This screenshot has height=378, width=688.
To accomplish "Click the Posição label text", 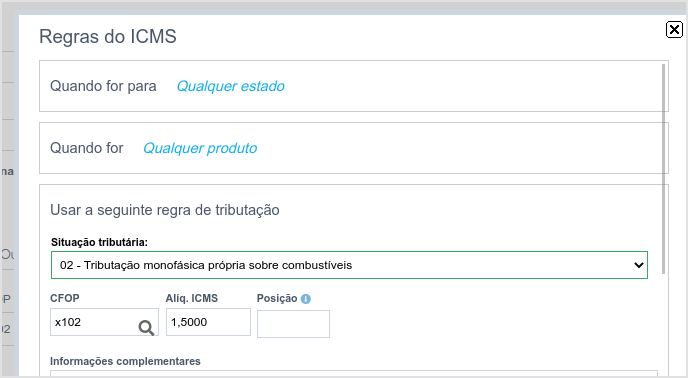I will coord(277,299).
